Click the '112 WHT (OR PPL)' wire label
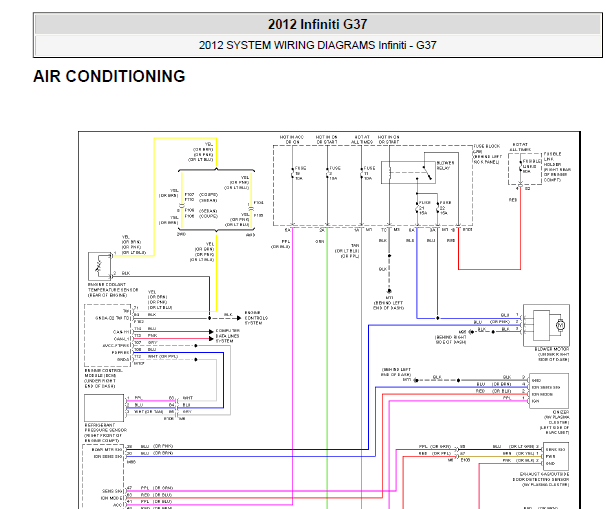Image resolution: width=606 pixels, height=509 pixels. [x=156, y=356]
